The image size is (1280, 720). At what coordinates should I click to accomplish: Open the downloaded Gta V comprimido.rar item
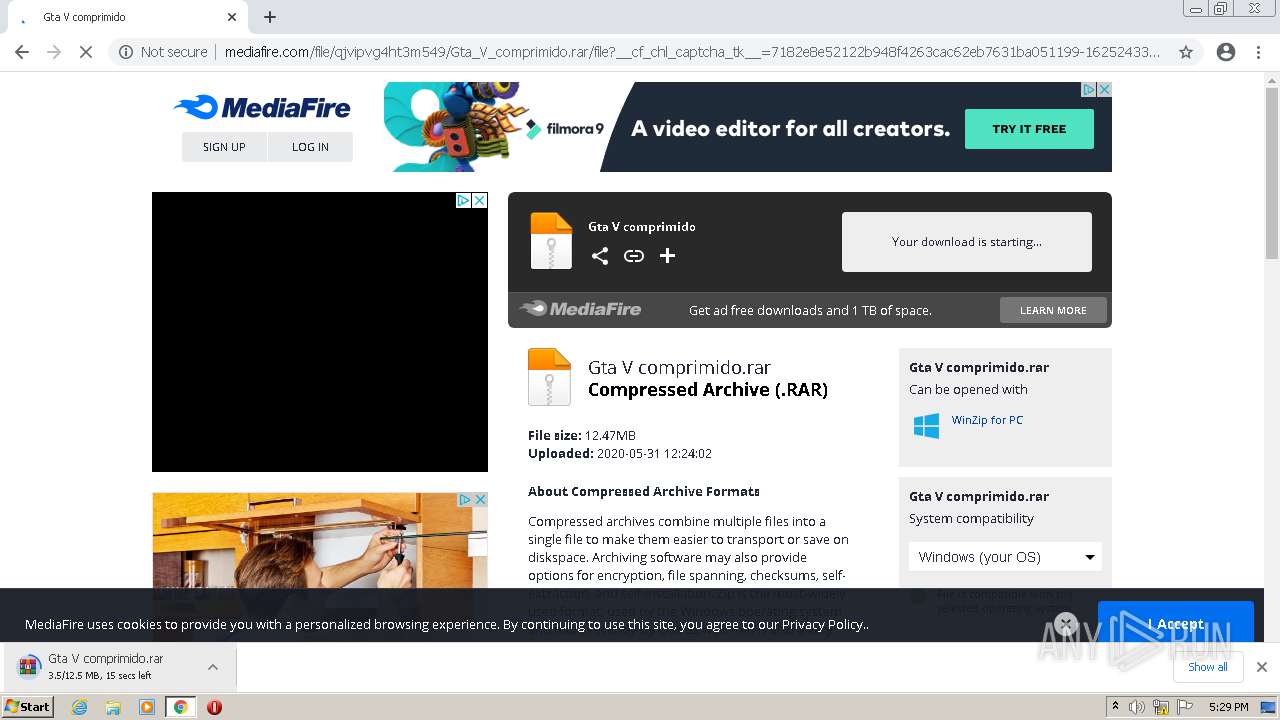pyautogui.click(x=105, y=667)
